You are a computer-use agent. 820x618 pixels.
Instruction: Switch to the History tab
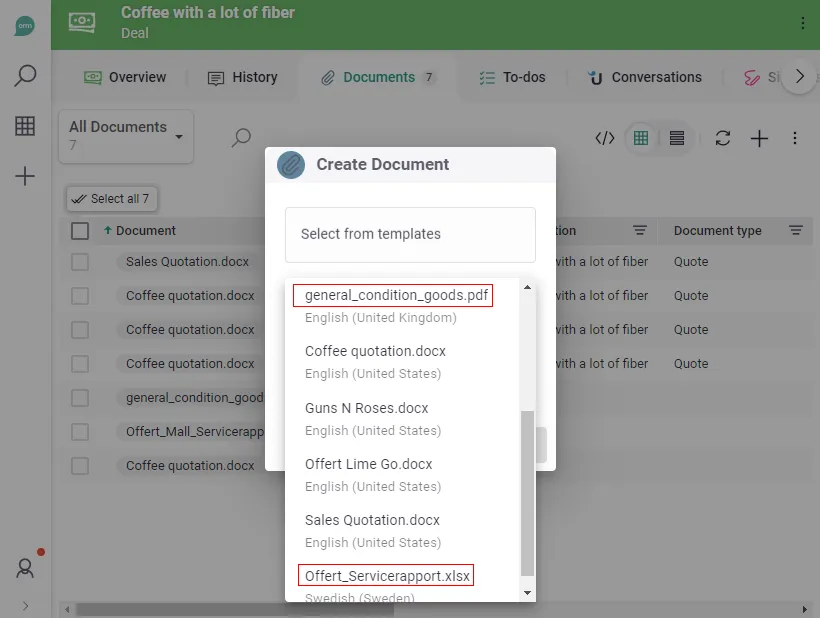[x=243, y=77]
